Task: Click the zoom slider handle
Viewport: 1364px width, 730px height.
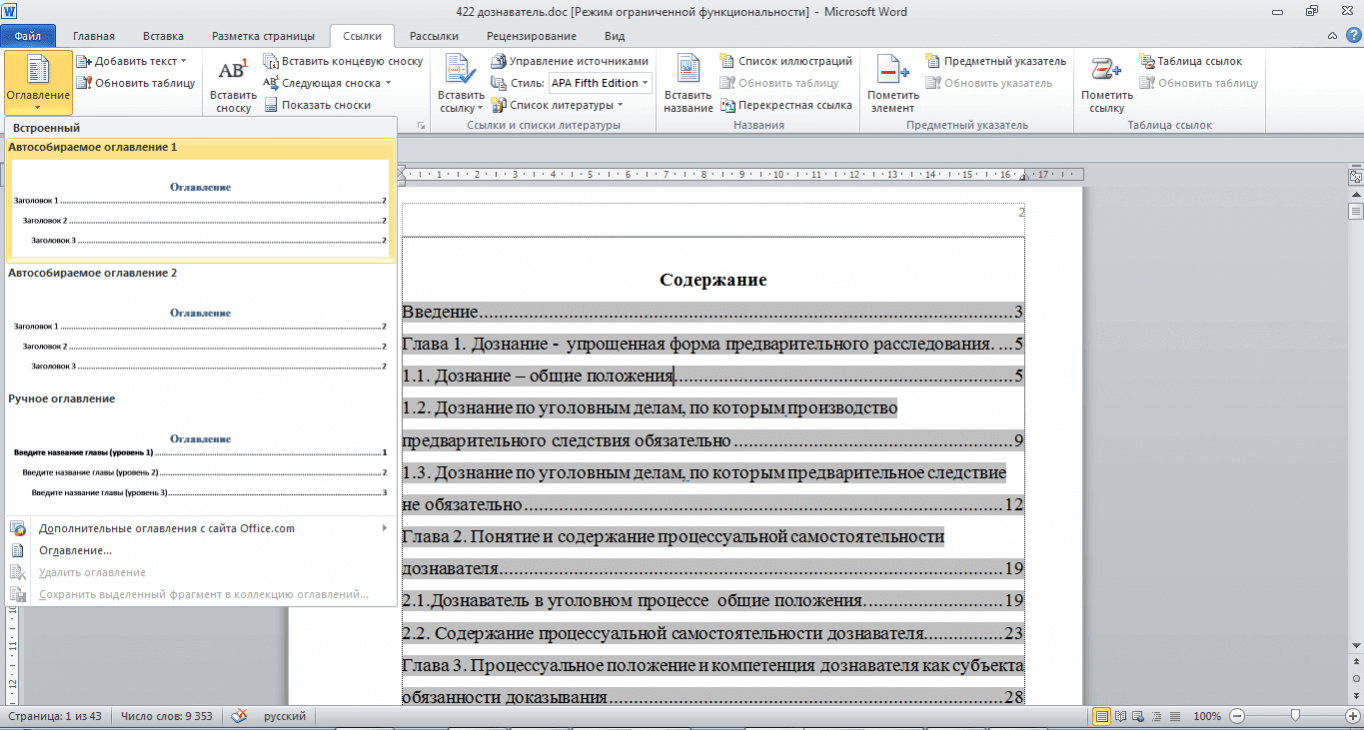Action: pos(1295,716)
